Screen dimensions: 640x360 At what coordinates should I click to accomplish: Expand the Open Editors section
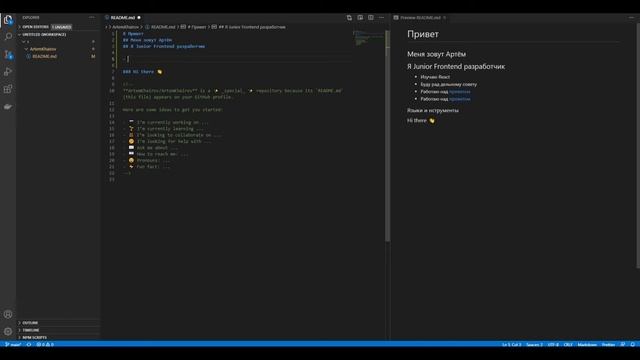(35, 27)
